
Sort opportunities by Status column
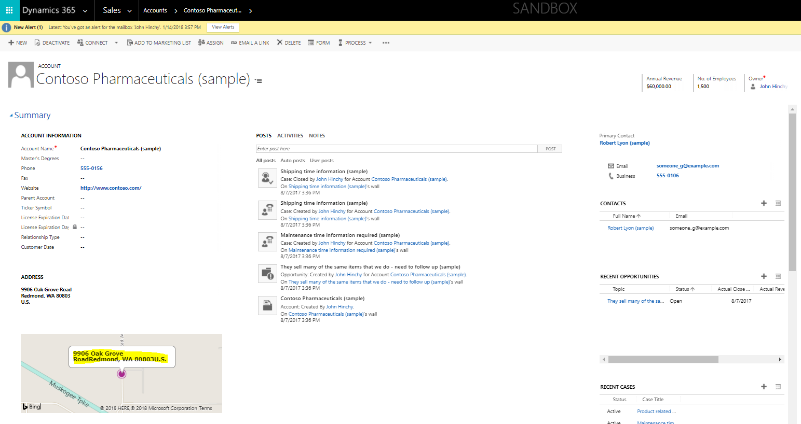[685, 289]
